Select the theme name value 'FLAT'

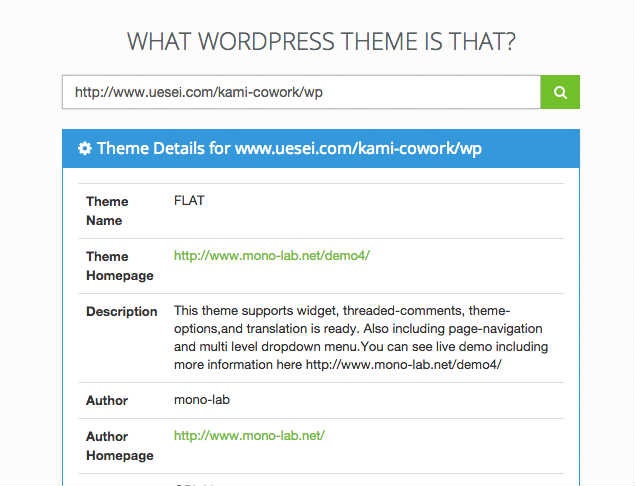[189, 200]
